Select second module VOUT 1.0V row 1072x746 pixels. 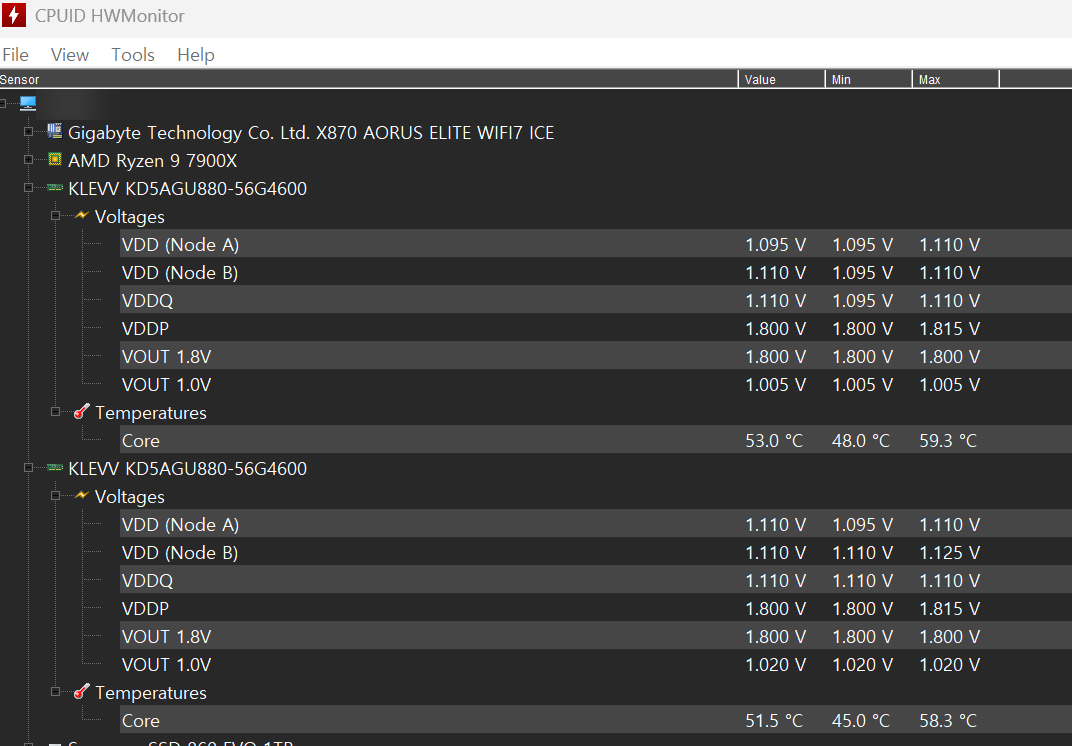click(x=595, y=665)
